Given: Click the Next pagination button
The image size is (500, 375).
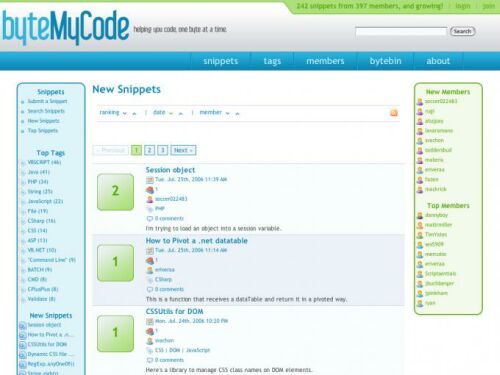Looking at the screenshot, I should click(x=183, y=150).
